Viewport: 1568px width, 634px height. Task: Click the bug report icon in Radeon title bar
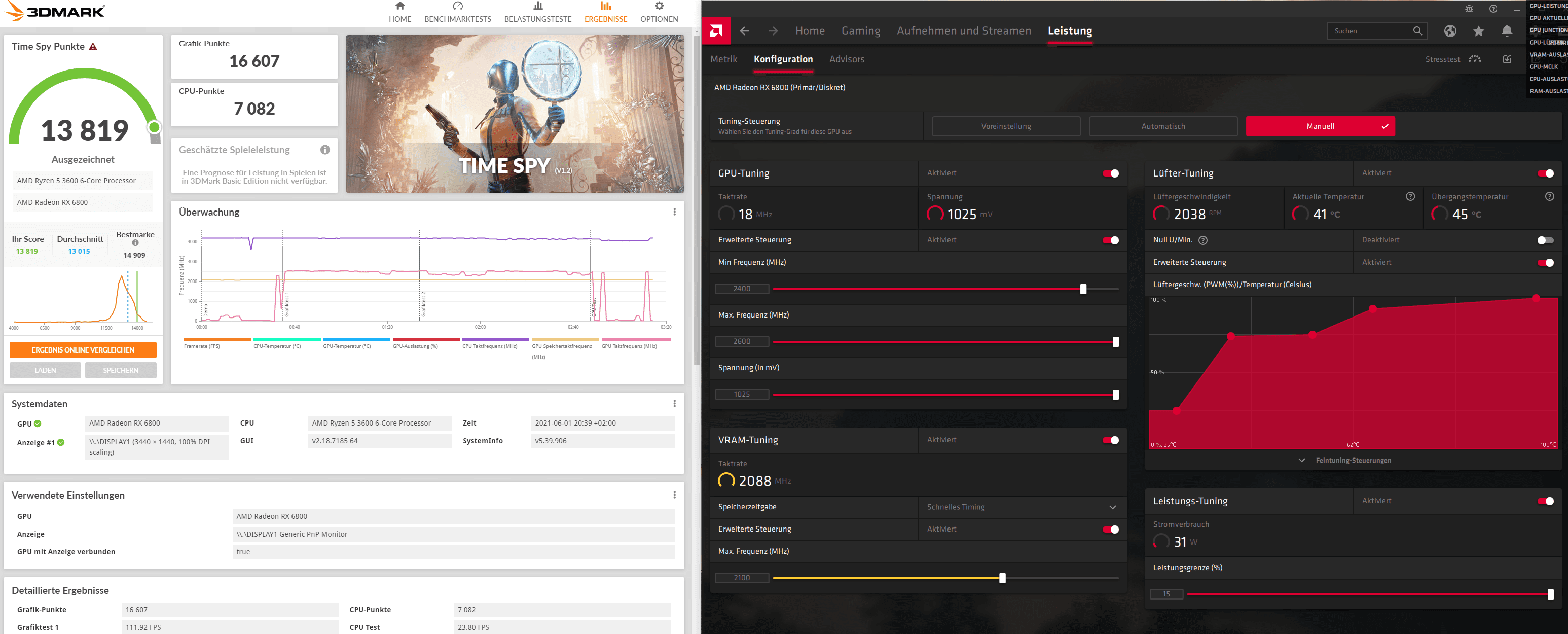coord(1469,9)
